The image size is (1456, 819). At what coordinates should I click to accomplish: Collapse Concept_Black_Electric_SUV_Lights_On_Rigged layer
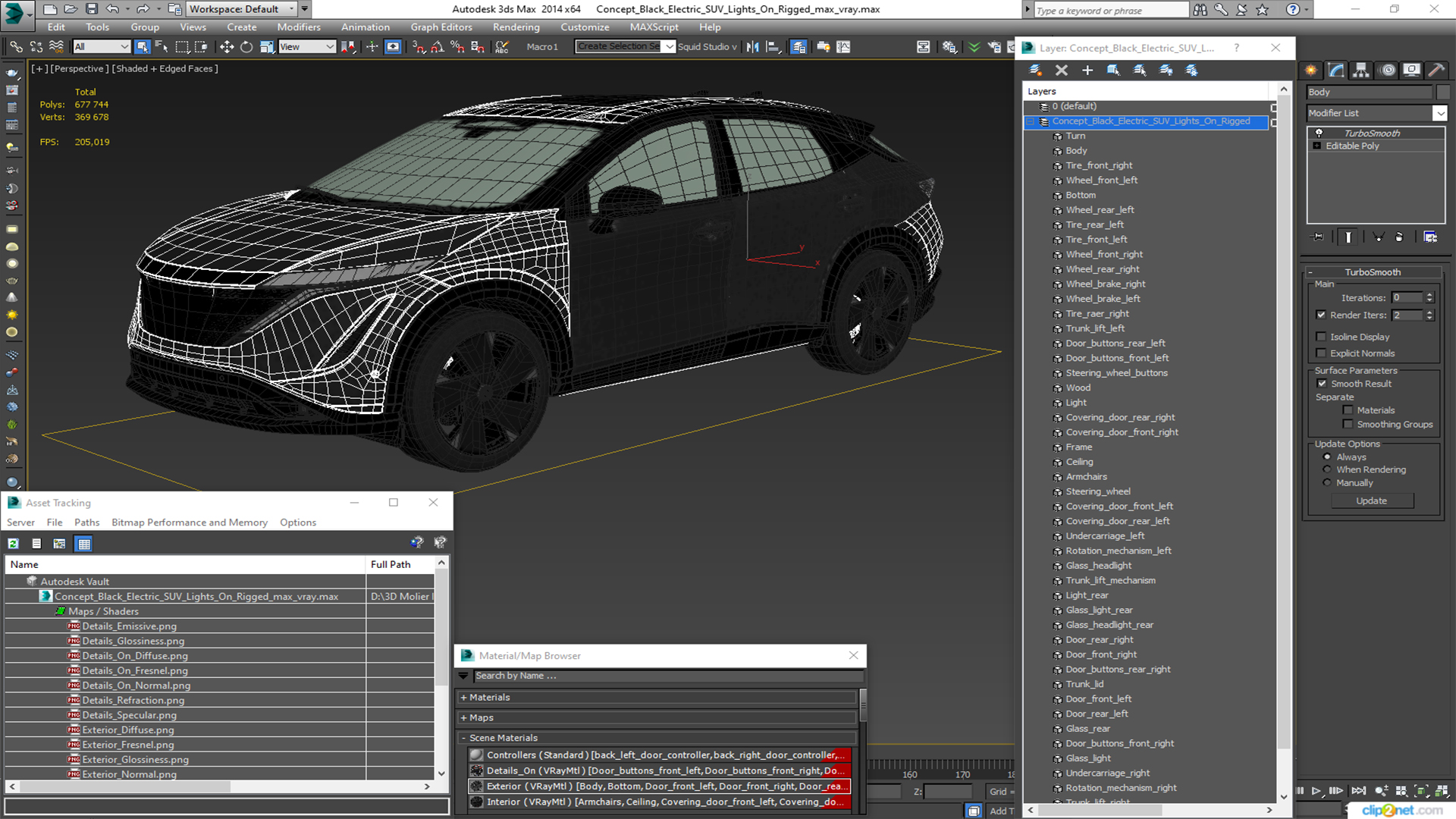pos(1031,121)
